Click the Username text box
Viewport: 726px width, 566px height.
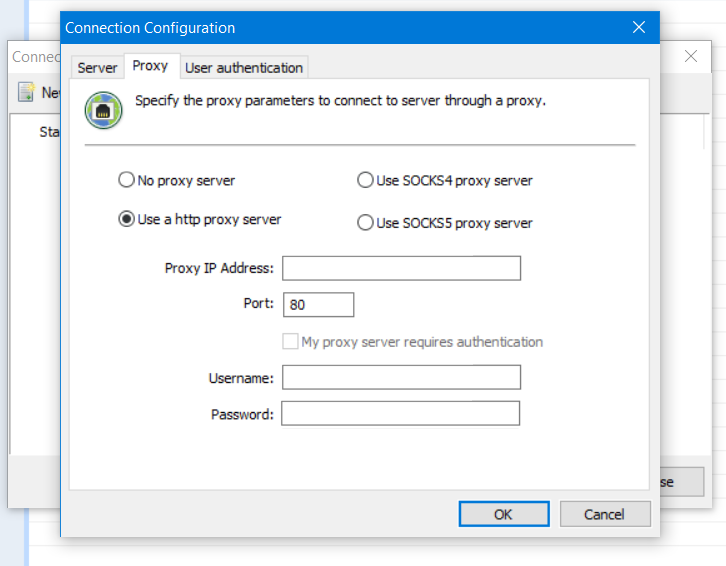click(401, 378)
